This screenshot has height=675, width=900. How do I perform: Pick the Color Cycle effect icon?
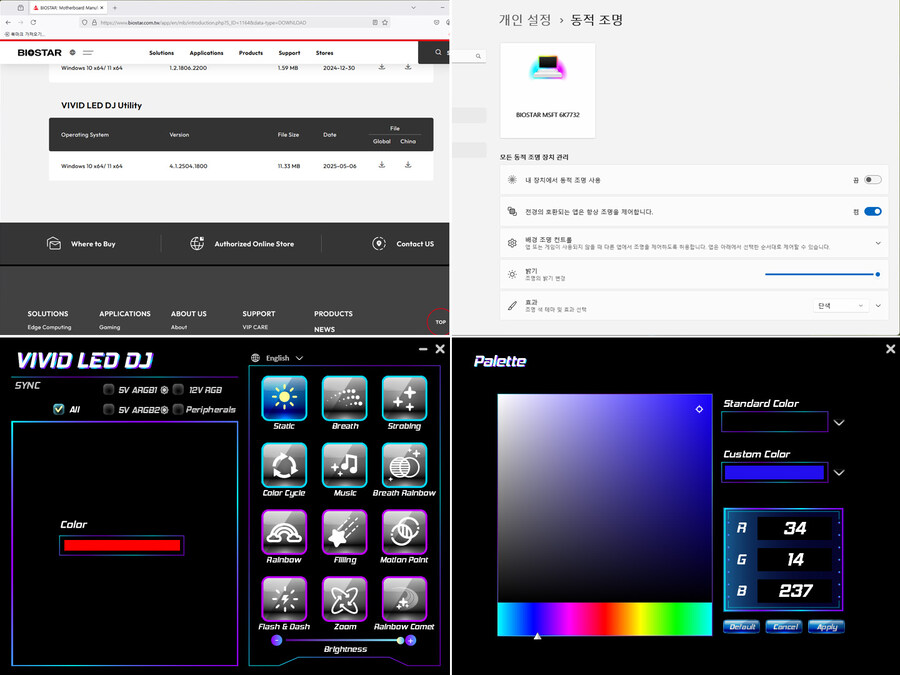[x=284, y=465]
